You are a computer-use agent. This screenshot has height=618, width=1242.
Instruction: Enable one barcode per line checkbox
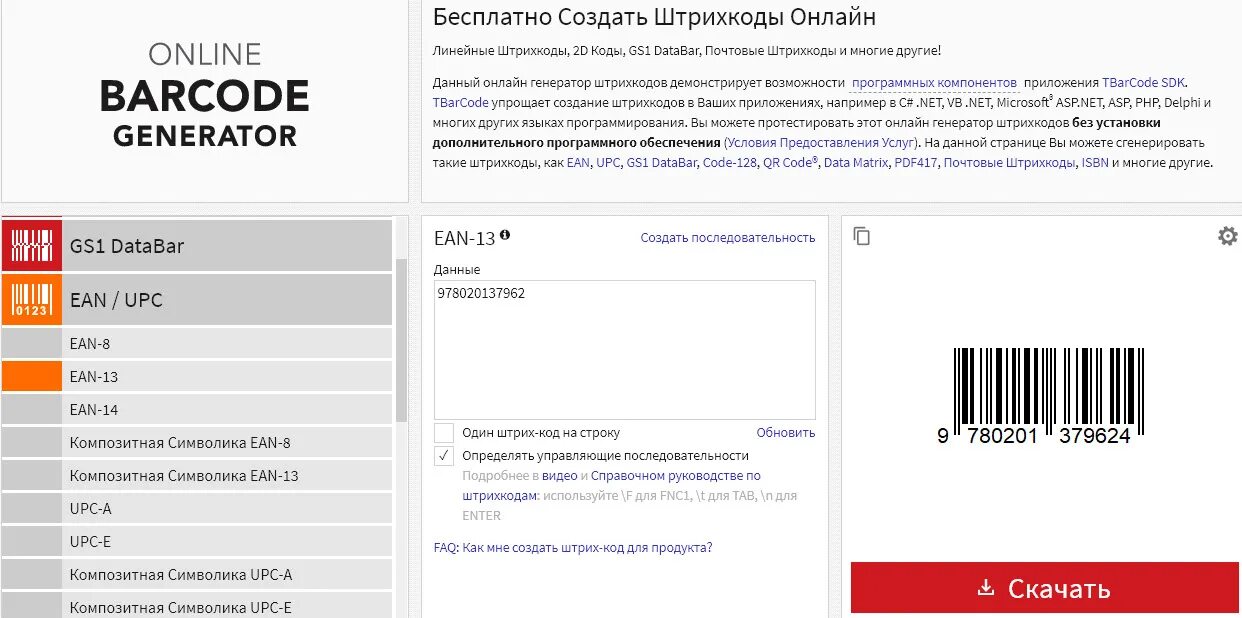click(444, 433)
